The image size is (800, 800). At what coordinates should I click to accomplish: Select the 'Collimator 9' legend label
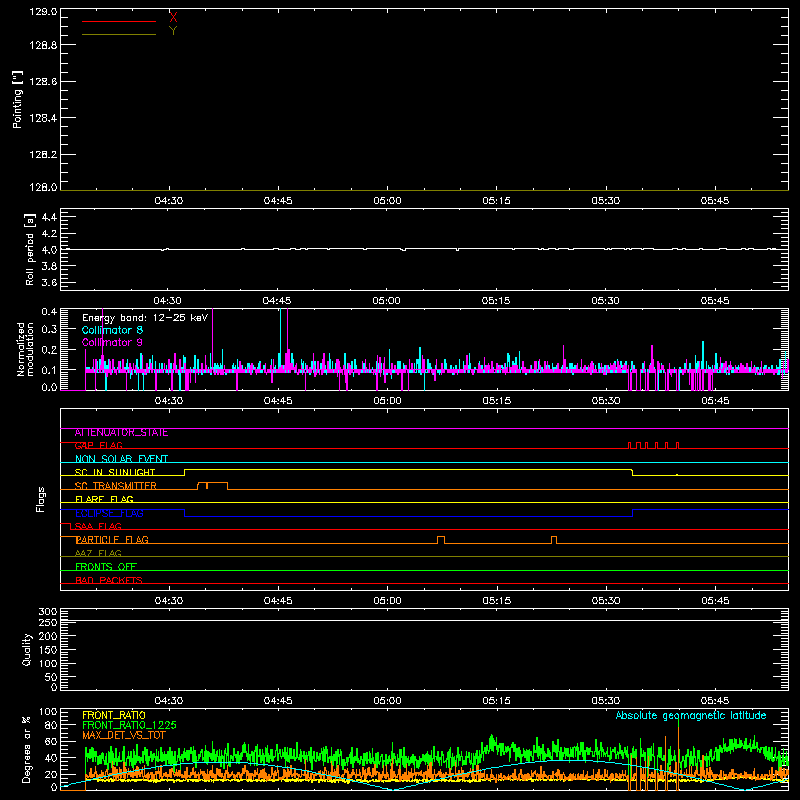tap(112, 342)
